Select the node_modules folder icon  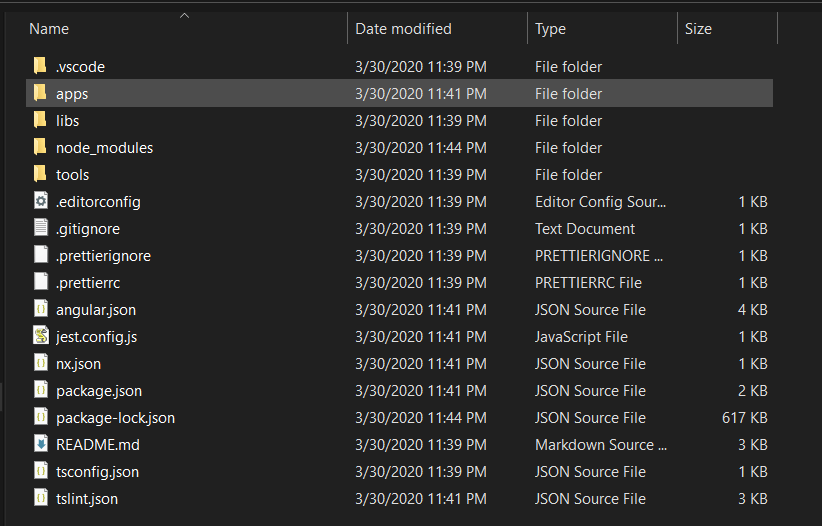40,147
